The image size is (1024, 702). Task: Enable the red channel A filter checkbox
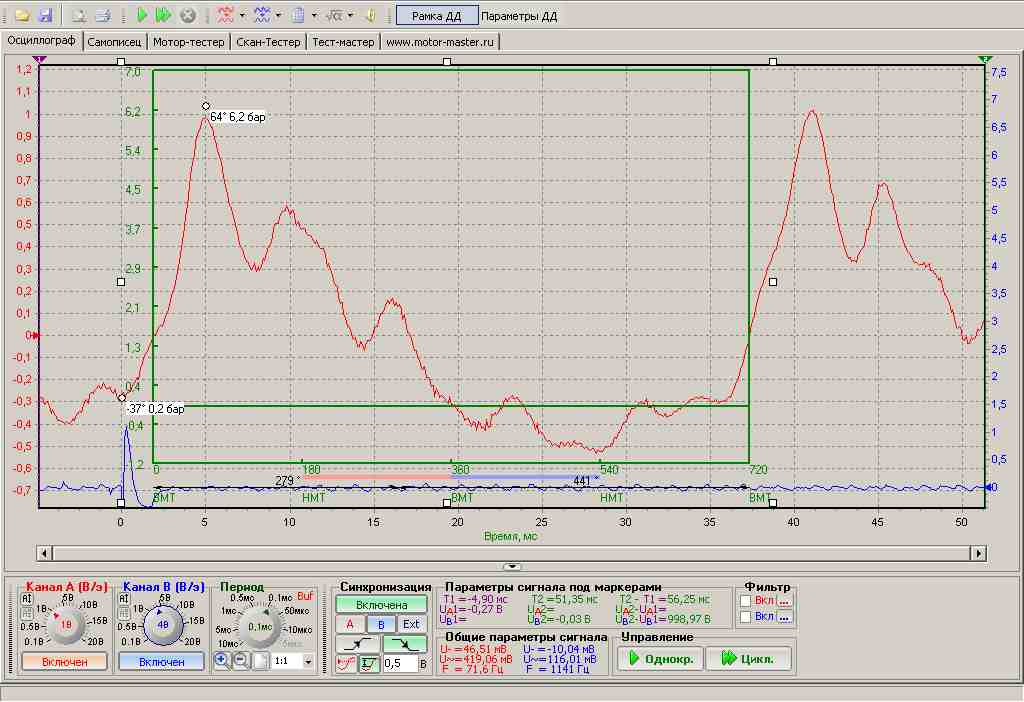point(746,600)
